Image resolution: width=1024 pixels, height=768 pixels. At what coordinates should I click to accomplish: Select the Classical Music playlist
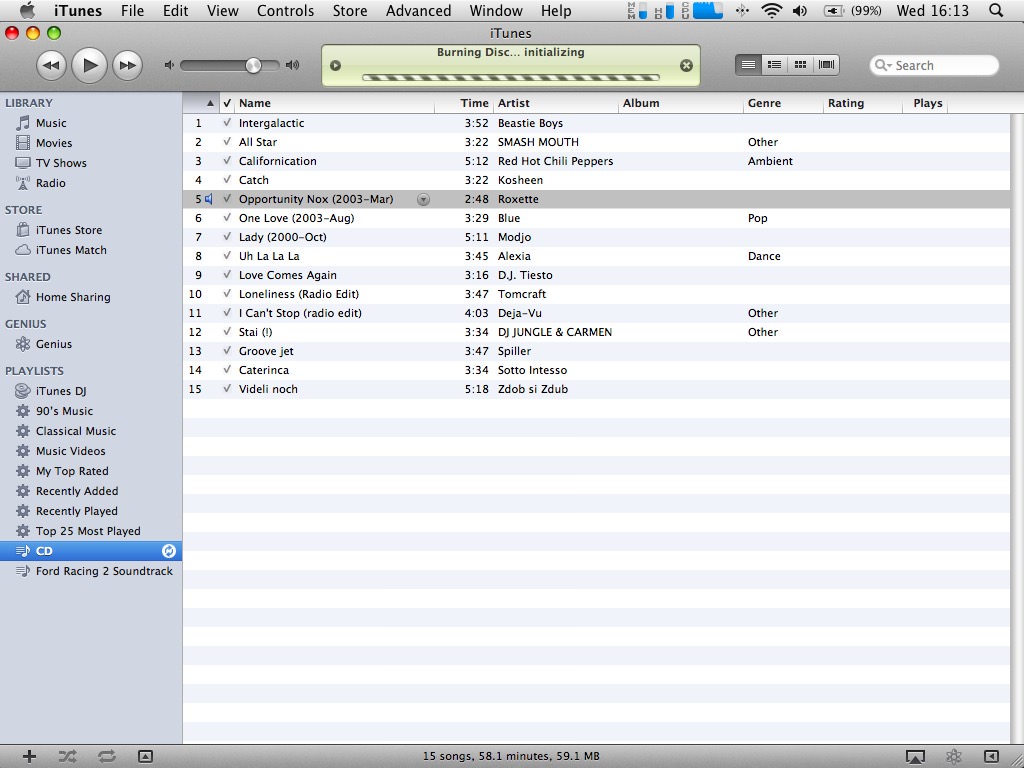[x=76, y=431]
